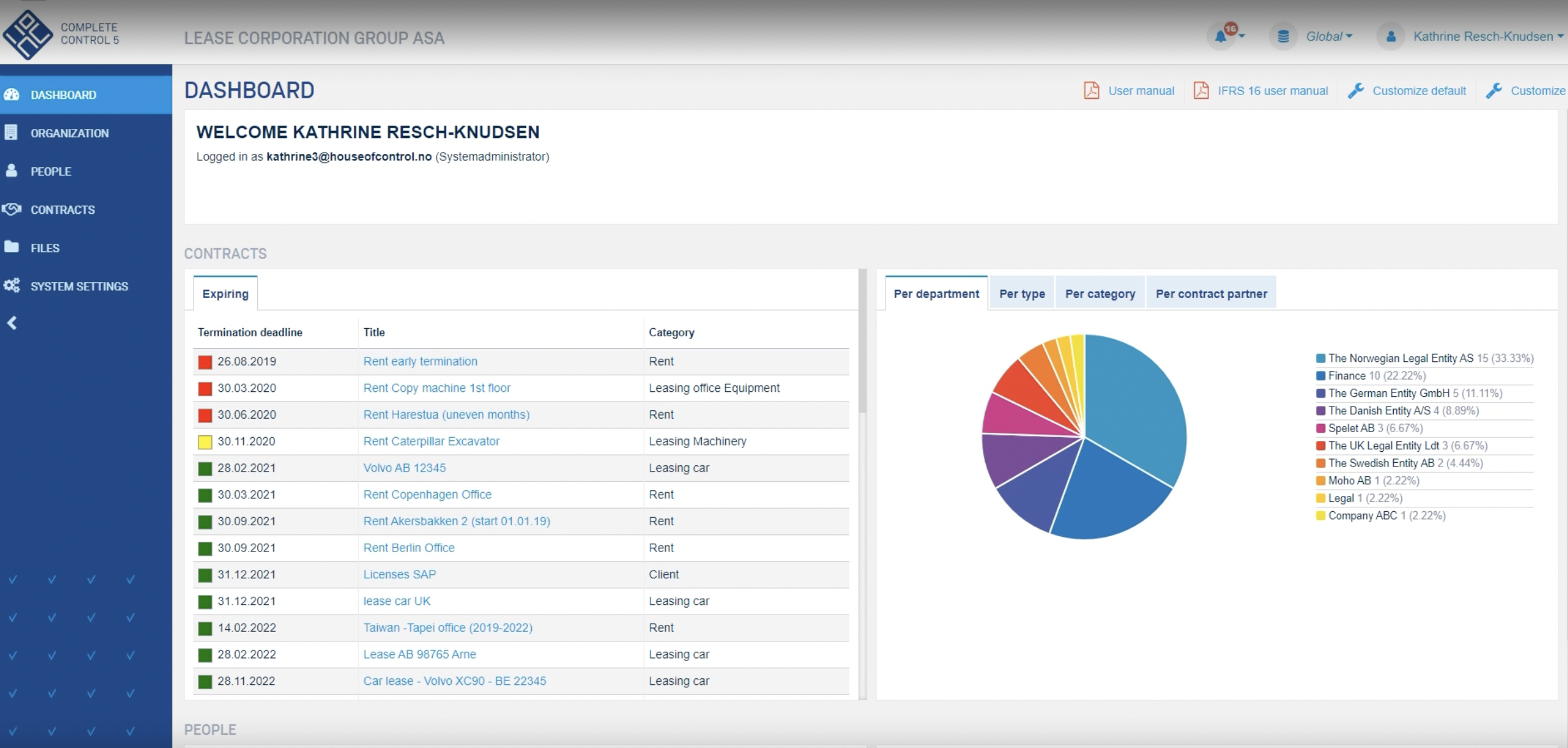Click the Company ABC legend entry
The image size is (1568, 748).
(1380, 515)
